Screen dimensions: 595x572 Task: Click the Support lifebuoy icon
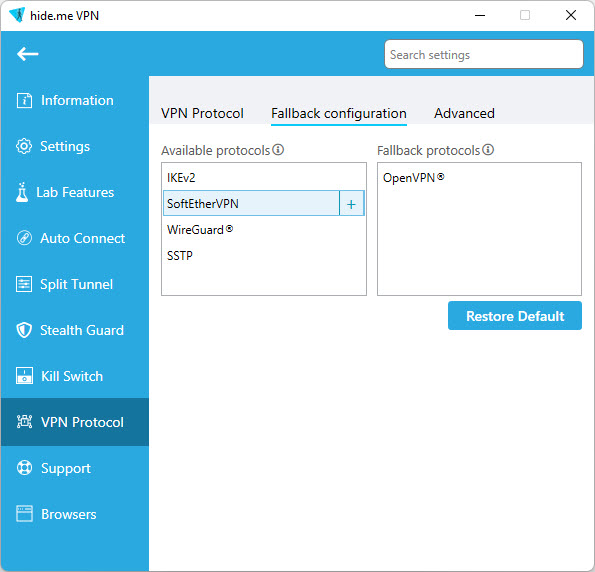pyautogui.click(x=24, y=468)
